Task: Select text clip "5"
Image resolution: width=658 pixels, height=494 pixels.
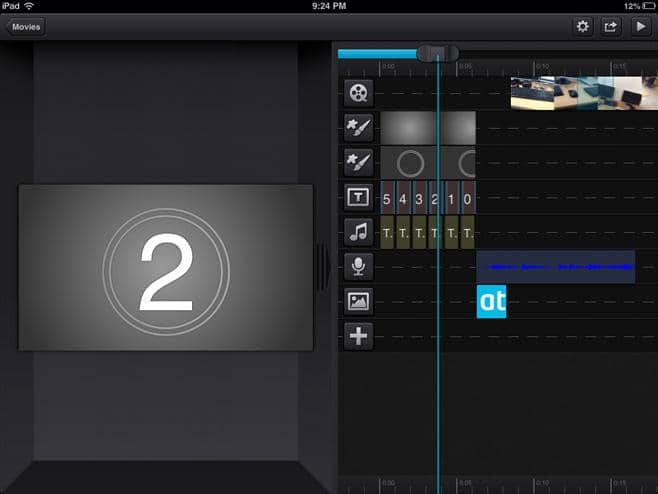Action: click(x=387, y=199)
